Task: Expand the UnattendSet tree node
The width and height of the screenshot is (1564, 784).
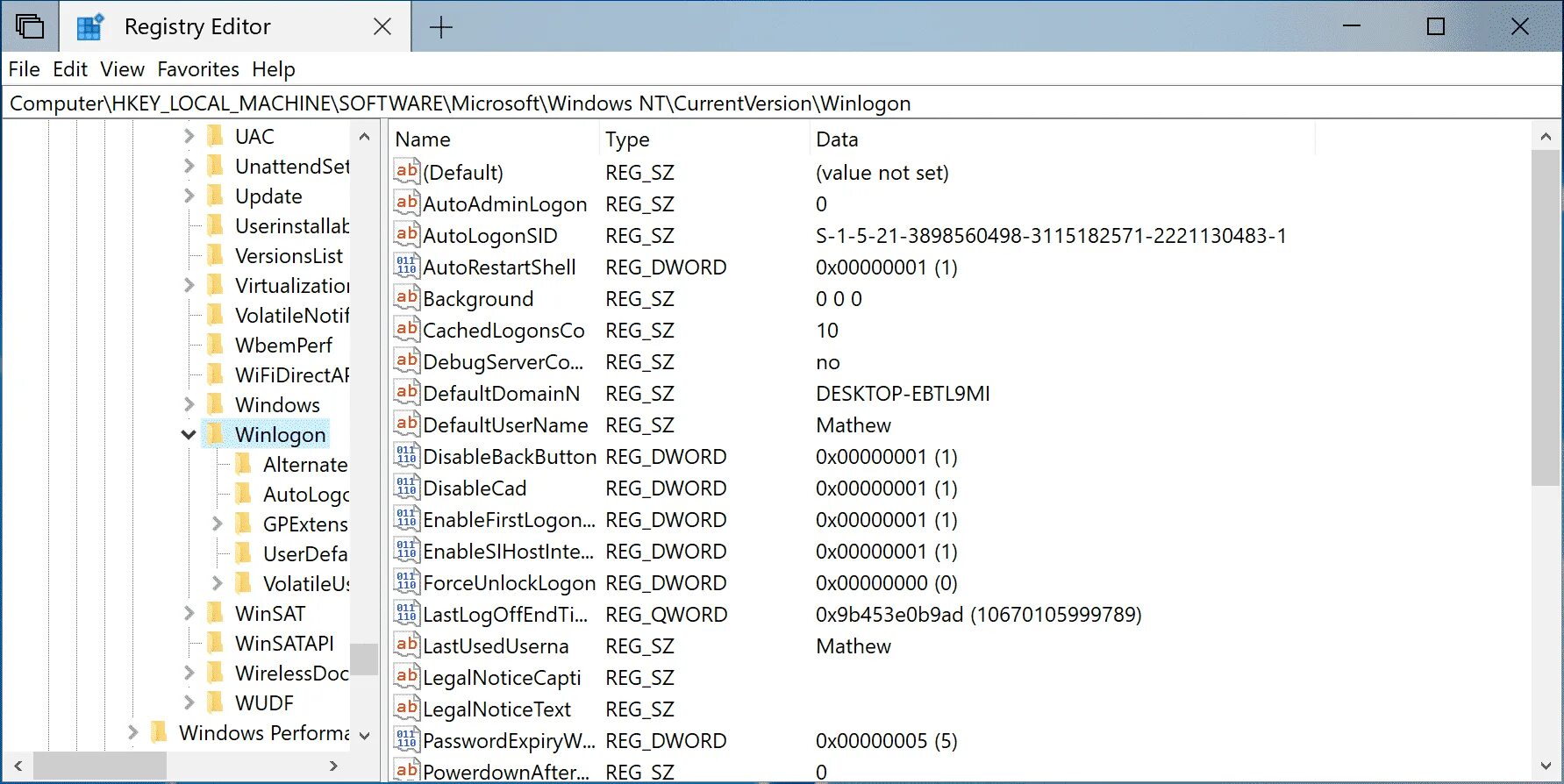Action: click(x=189, y=166)
